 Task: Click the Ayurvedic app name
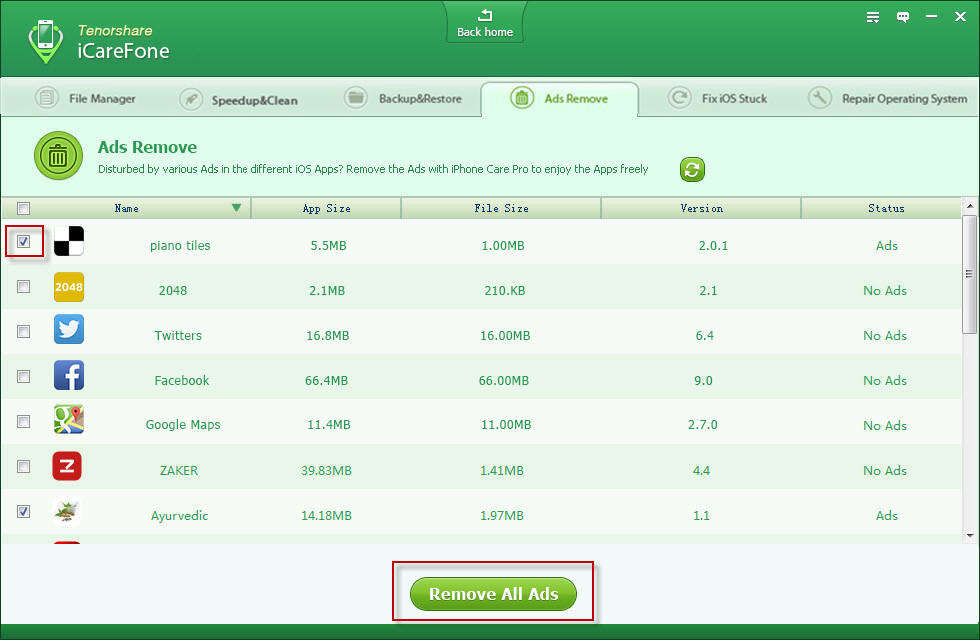pyautogui.click(x=179, y=516)
